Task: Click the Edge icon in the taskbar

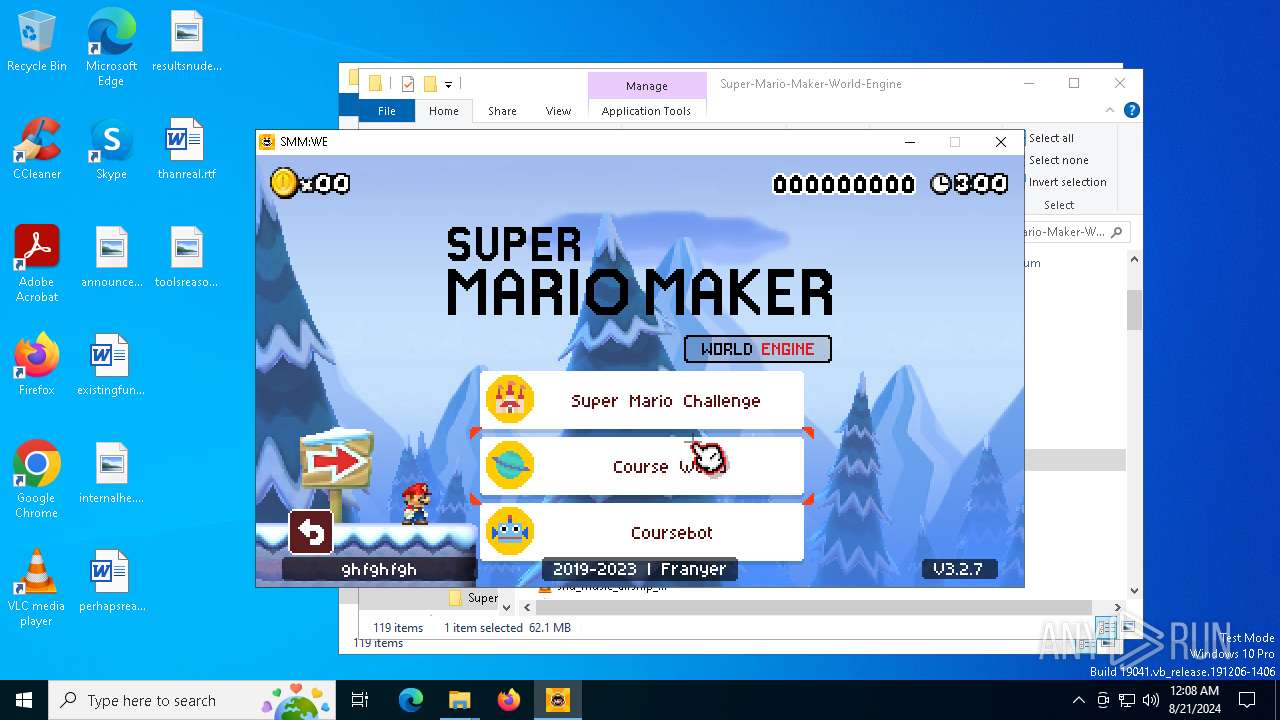Action: (x=411, y=700)
